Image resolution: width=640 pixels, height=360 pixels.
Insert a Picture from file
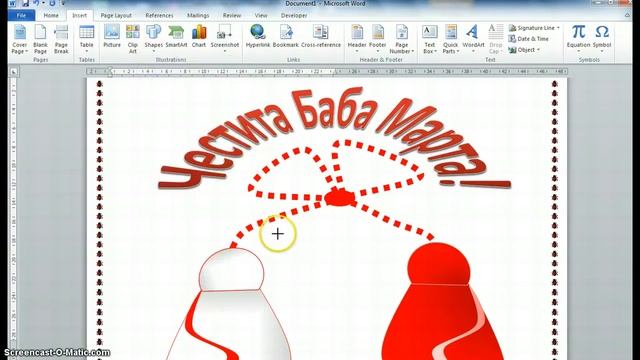click(x=112, y=37)
